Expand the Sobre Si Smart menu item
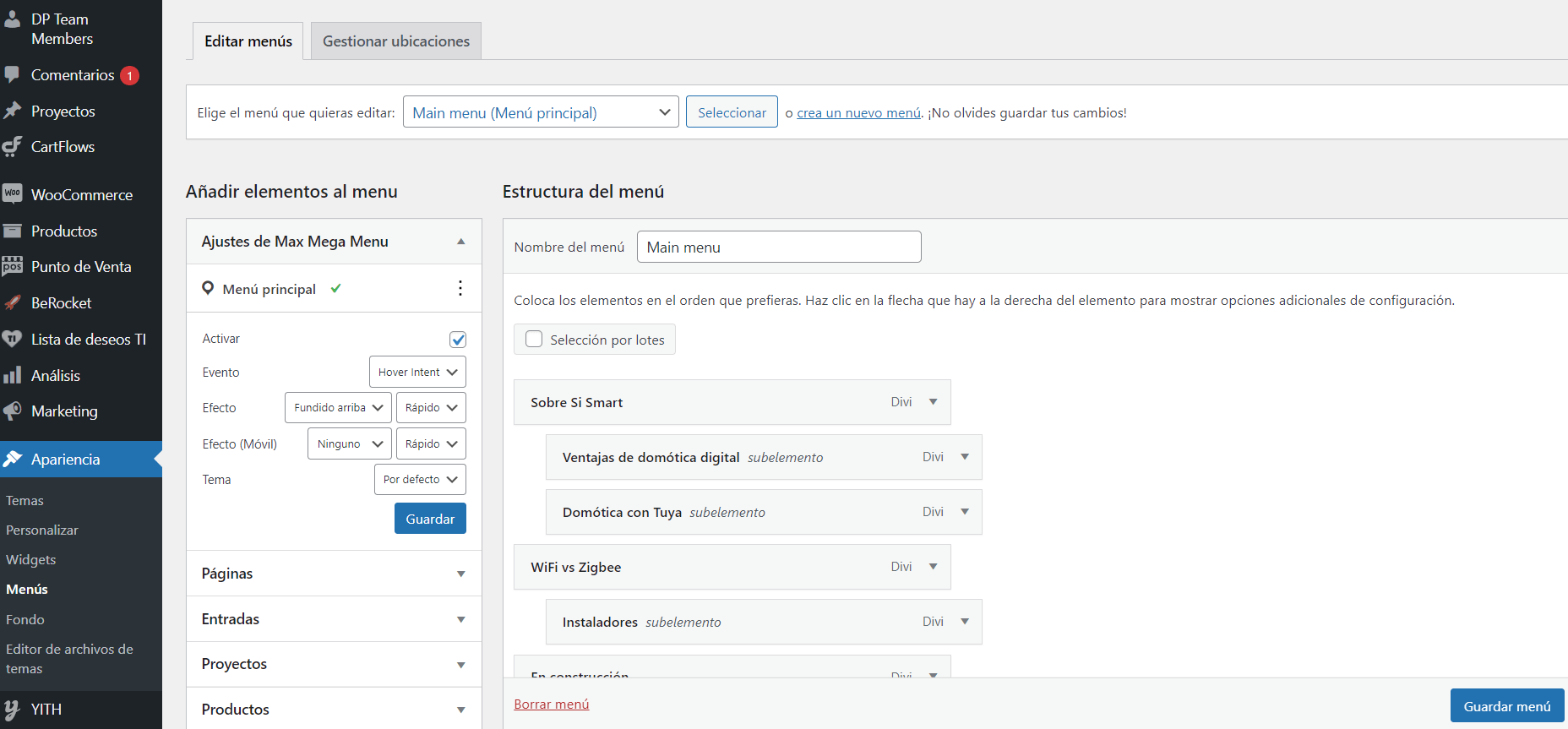Image resolution: width=1568 pixels, height=729 pixels. click(x=933, y=402)
